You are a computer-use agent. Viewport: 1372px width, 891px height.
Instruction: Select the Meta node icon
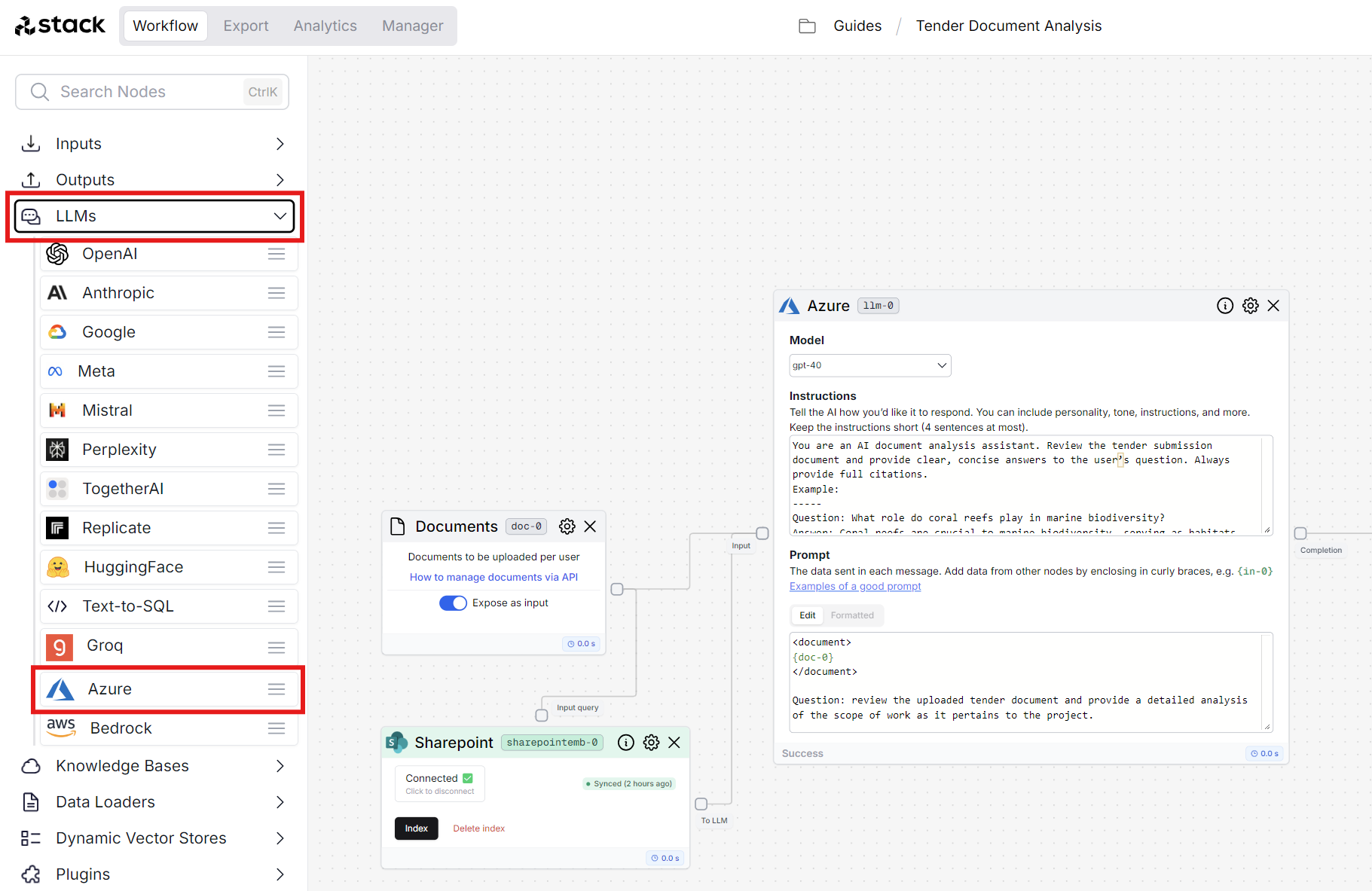click(55, 371)
